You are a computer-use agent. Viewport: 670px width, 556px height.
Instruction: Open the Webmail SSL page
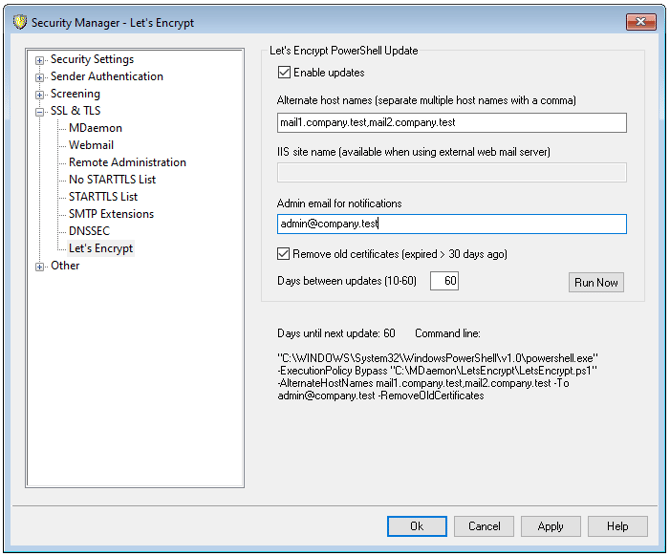tap(91, 145)
